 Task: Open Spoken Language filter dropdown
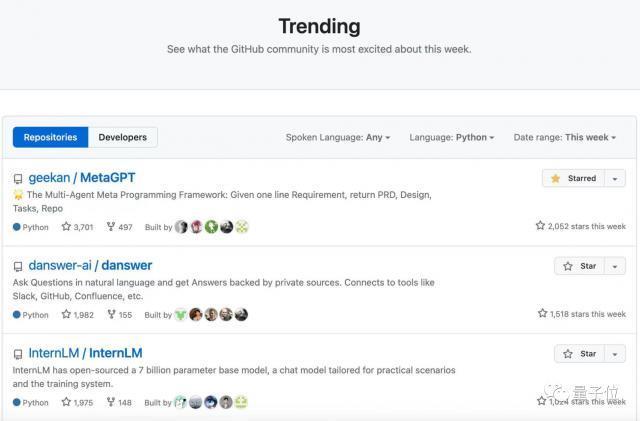pos(338,138)
